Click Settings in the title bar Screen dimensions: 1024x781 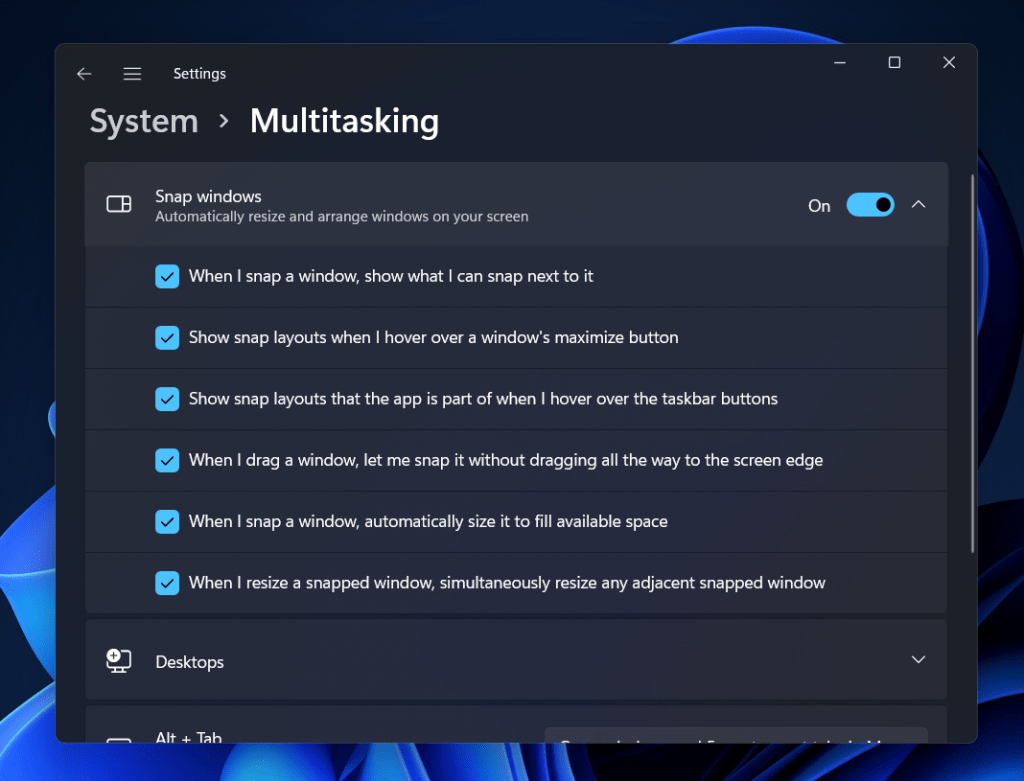pos(199,73)
